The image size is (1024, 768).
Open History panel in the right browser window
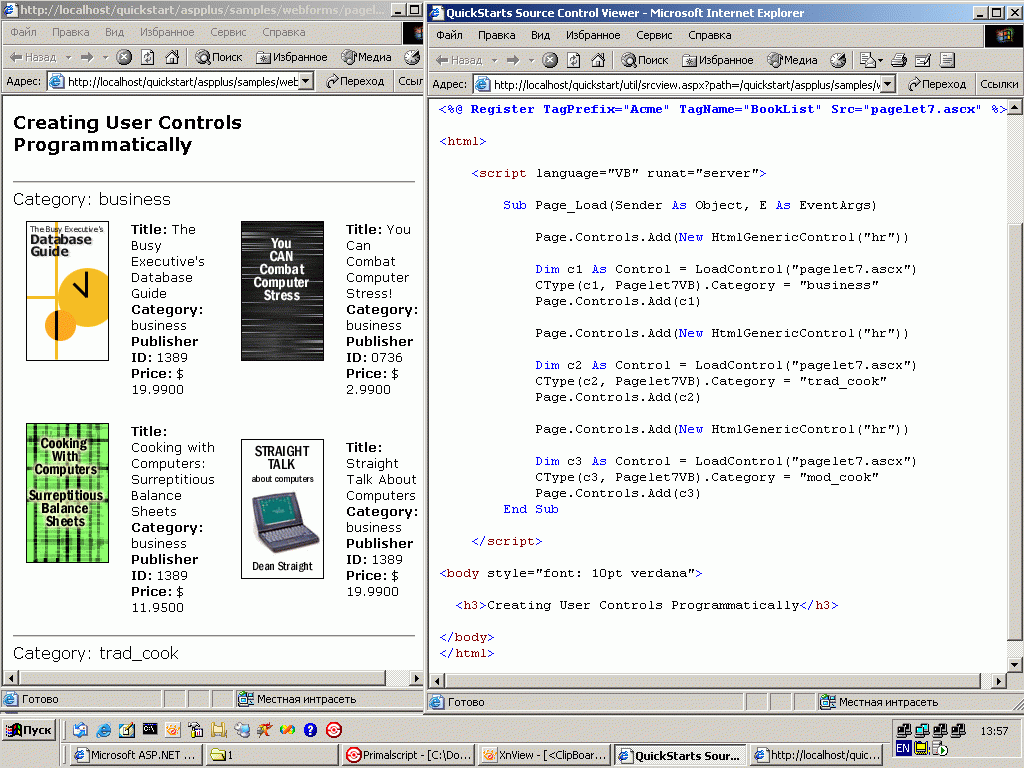click(837, 60)
